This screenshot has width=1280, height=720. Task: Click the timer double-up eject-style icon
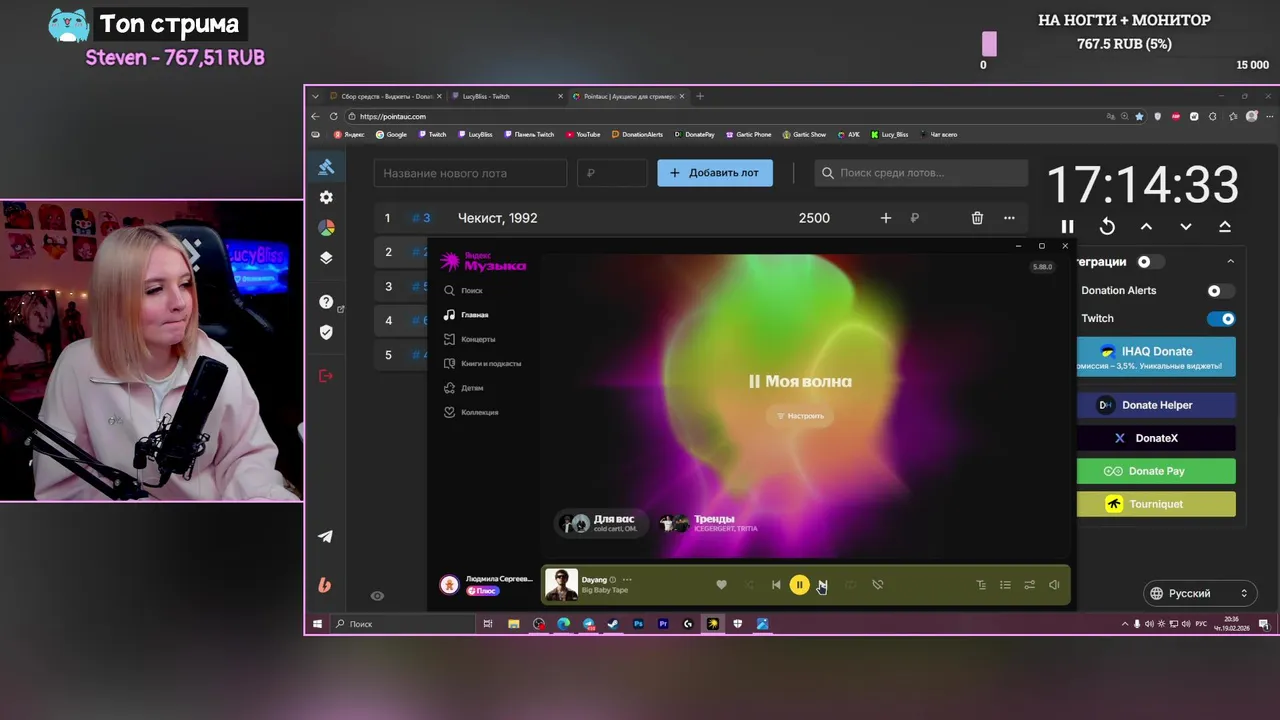coord(1225,227)
